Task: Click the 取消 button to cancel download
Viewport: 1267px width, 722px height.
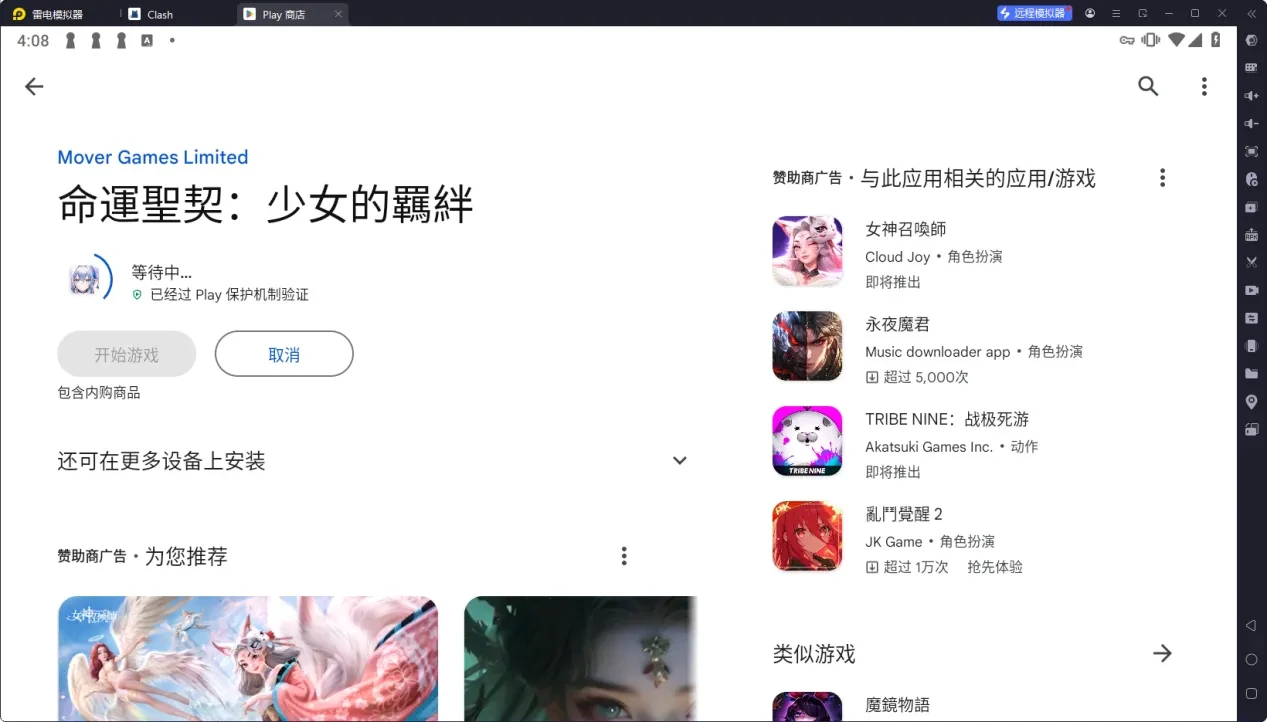Action: 284,354
